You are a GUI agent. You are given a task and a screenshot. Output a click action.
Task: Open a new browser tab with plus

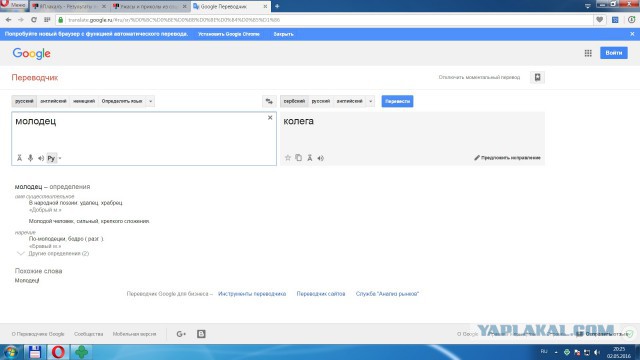[x=277, y=6]
